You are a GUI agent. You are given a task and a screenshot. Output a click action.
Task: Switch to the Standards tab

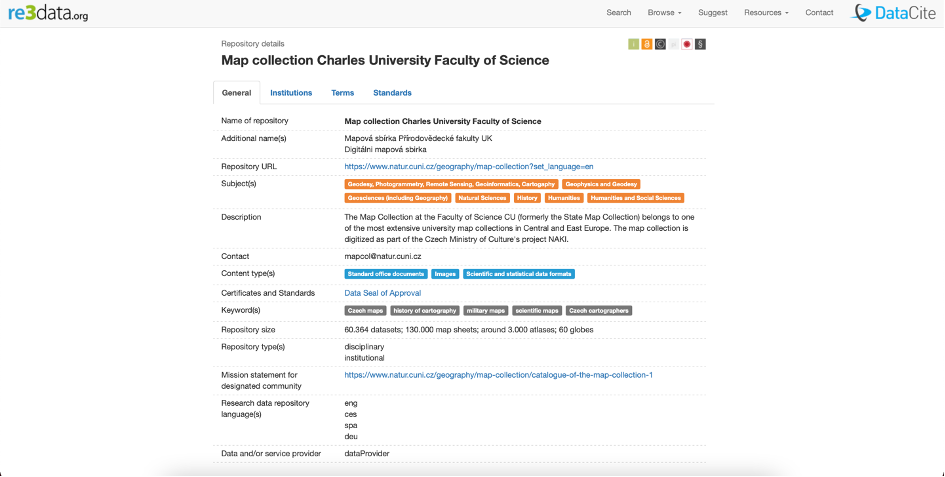pos(392,93)
